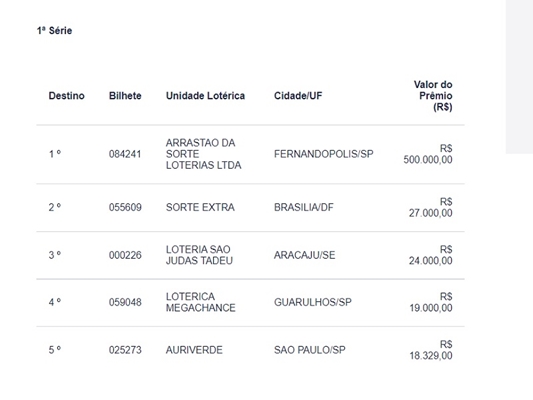Click the 1ª Série heading
The image size is (533, 400).
[54, 31]
